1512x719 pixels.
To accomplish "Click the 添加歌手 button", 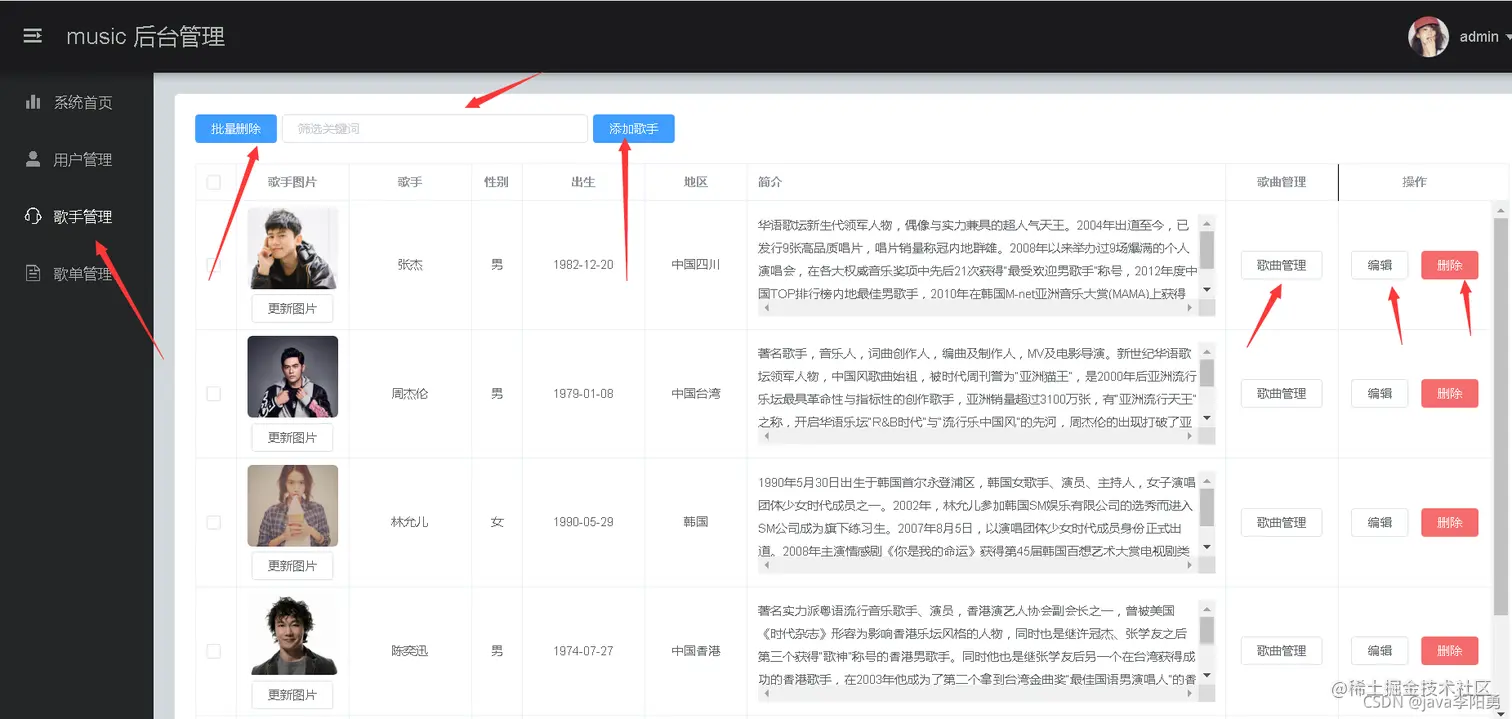I will pyautogui.click(x=633, y=129).
